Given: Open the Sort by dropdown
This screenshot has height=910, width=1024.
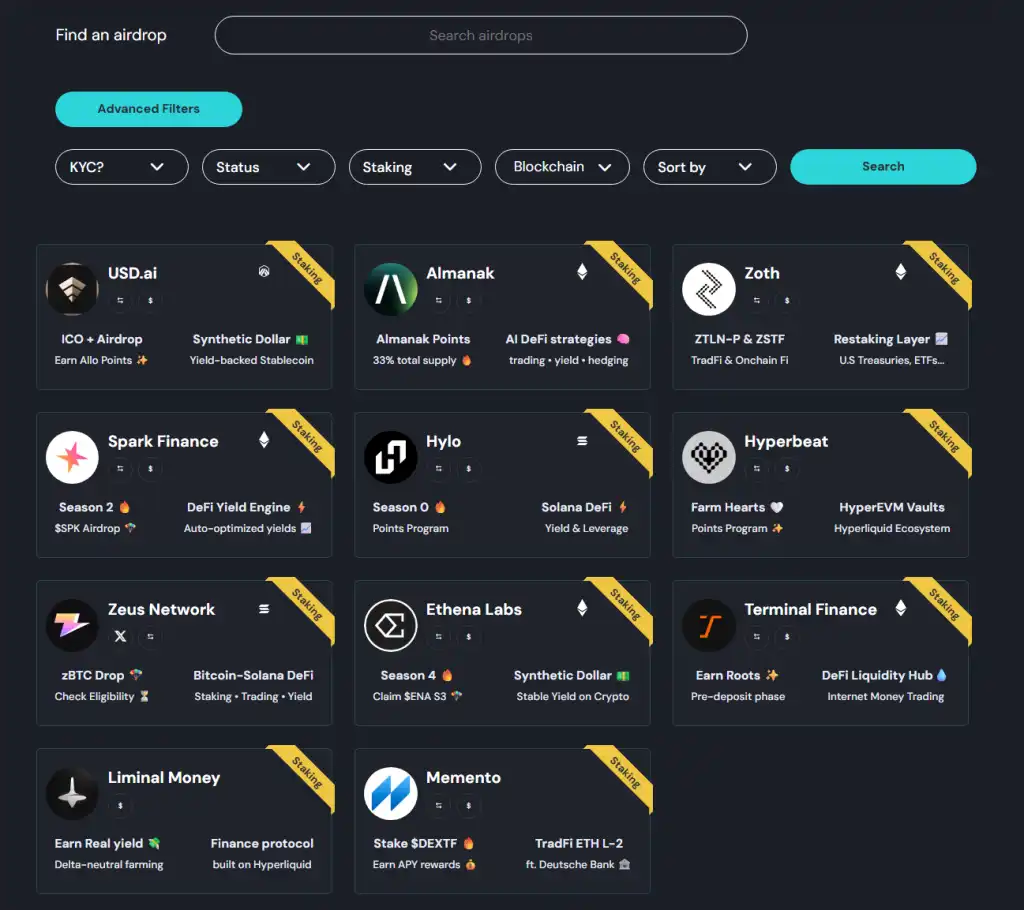Looking at the screenshot, I should pyautogui.click(x=710, y=167).
